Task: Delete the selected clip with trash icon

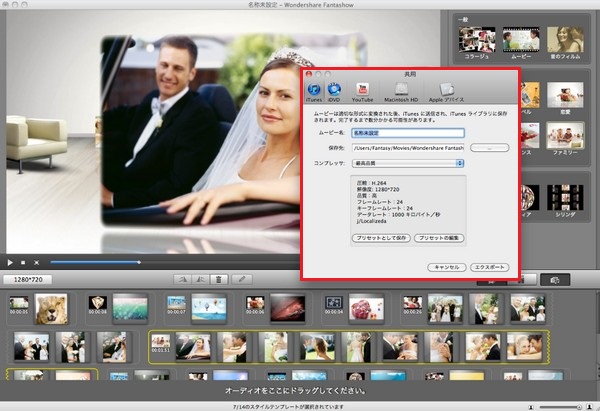Action: coord(219,280)
